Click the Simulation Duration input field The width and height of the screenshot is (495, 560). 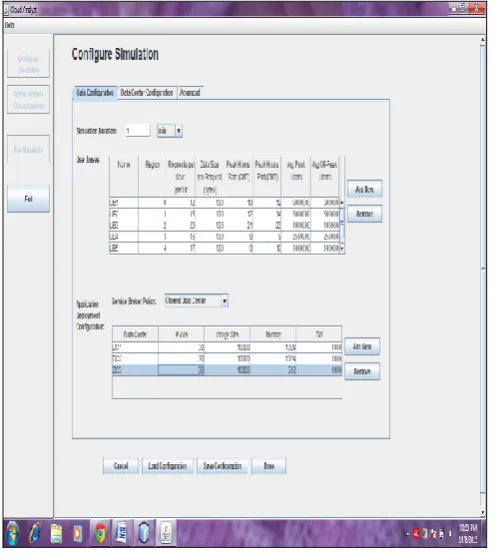[x=138, y=131]
